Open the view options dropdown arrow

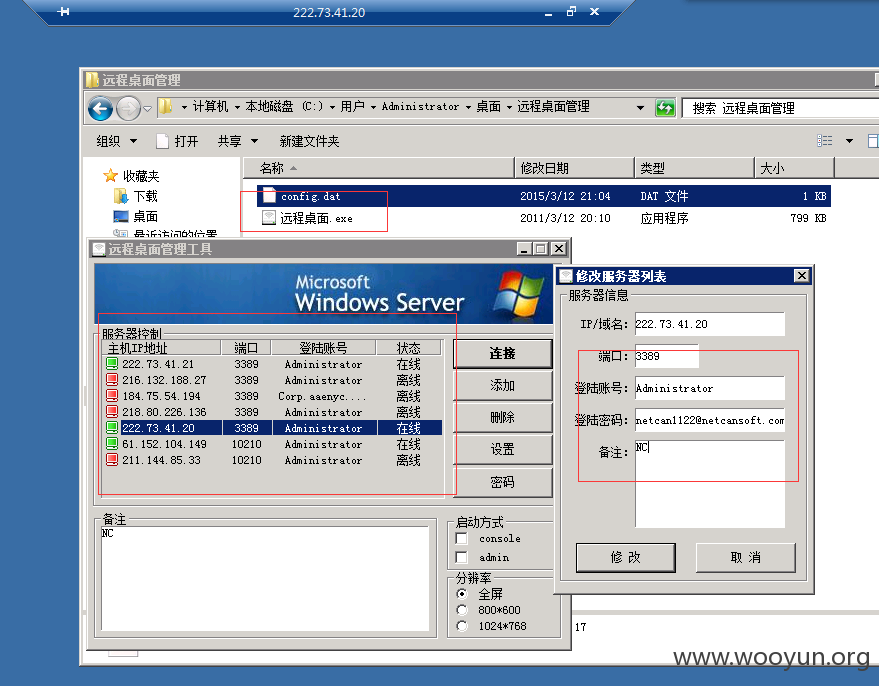coord(849,141)
